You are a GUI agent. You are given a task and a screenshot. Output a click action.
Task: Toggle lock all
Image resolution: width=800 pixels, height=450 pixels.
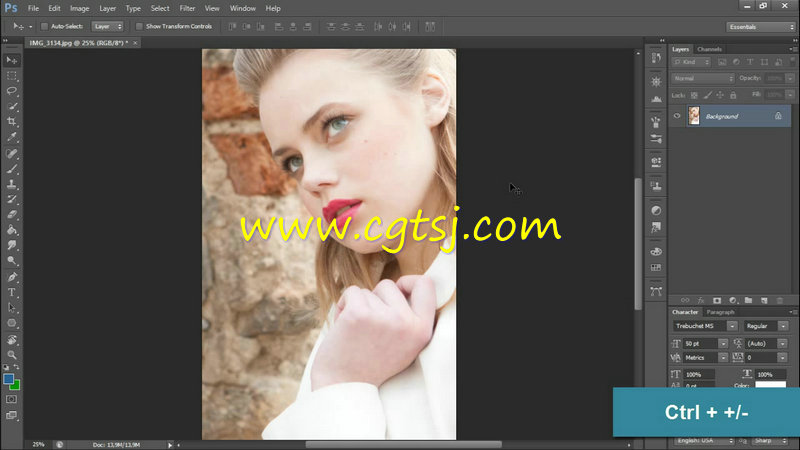click(x=733, y=95)
